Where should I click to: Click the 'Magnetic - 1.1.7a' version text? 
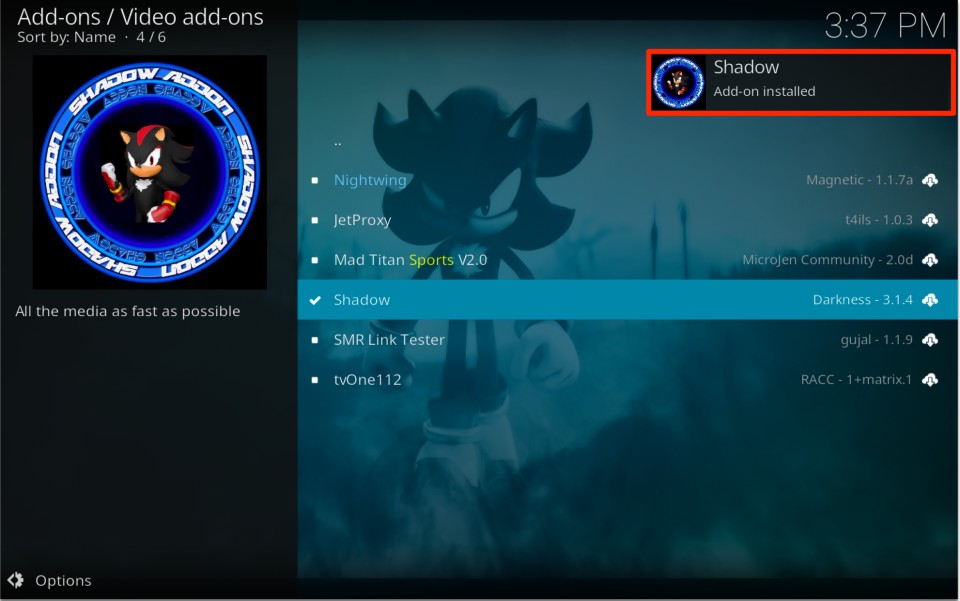[859, 180]
